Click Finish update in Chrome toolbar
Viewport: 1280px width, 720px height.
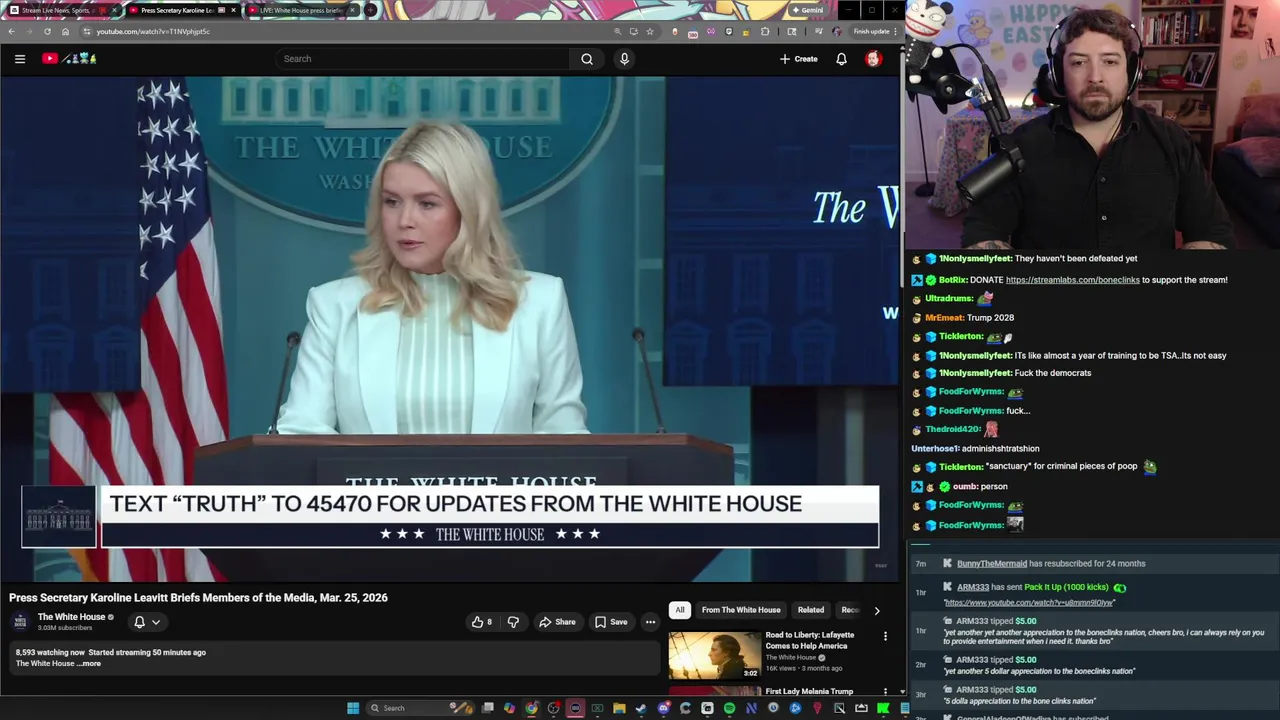871,31
